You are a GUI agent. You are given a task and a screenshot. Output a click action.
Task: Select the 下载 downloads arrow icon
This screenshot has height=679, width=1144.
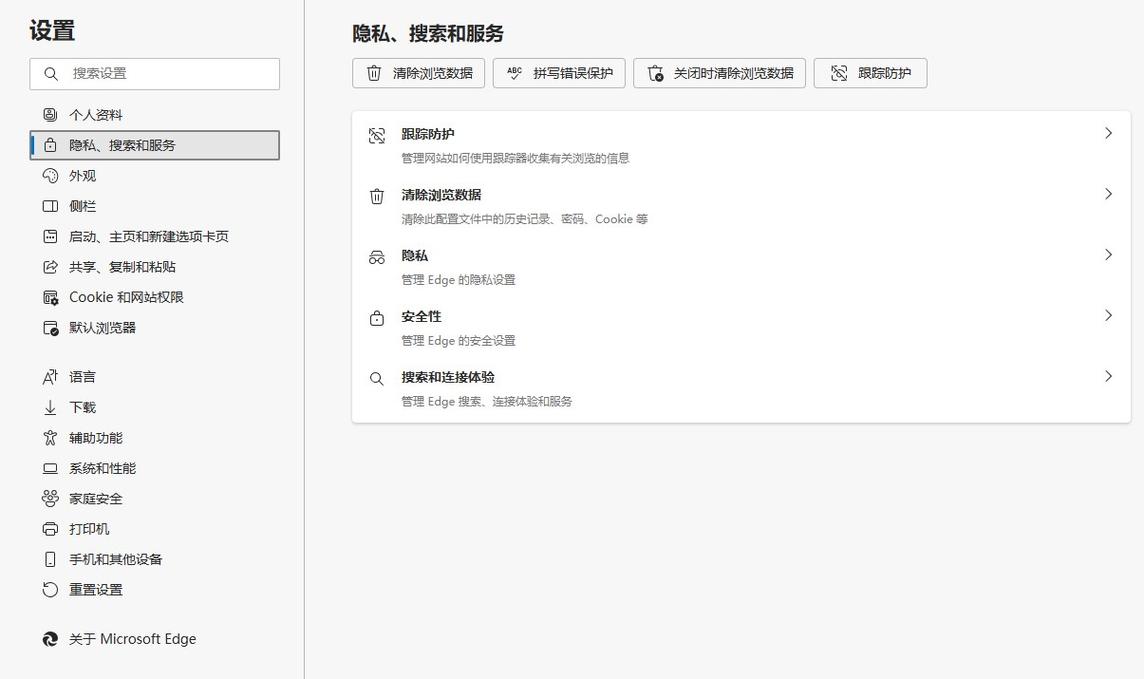[49, 407]
